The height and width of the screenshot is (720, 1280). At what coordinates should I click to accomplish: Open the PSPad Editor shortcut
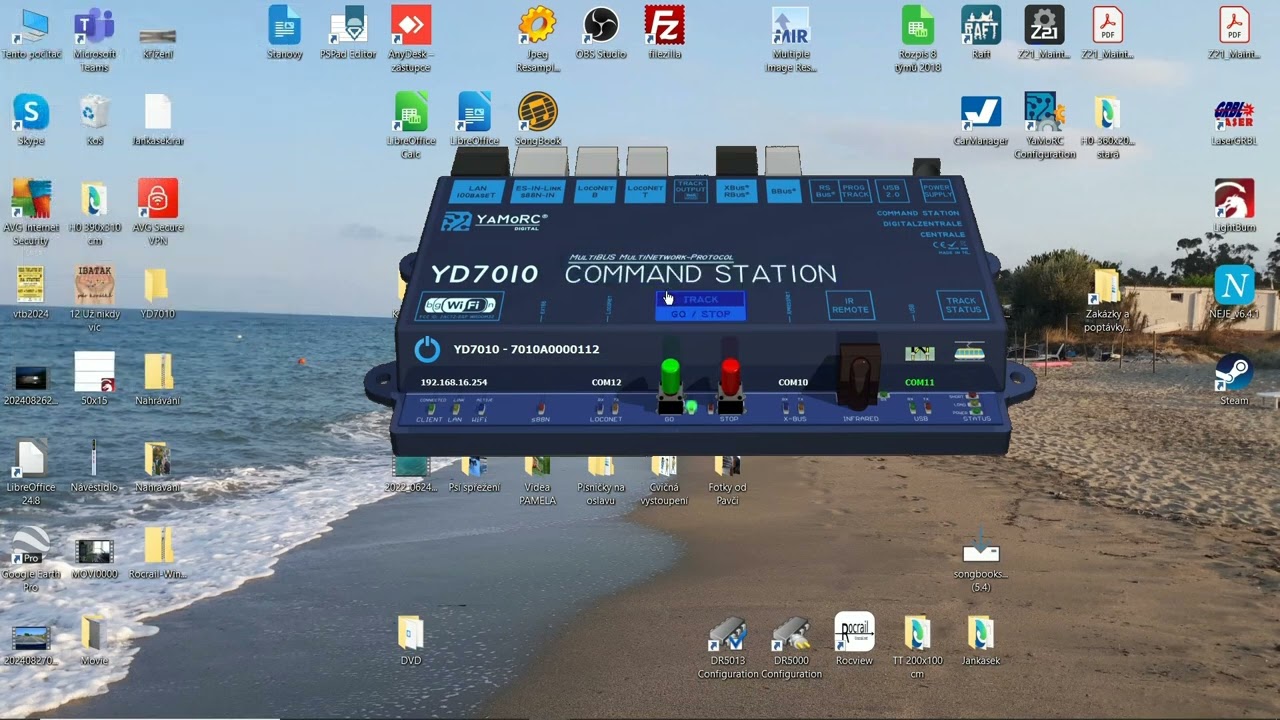[348, 33]
